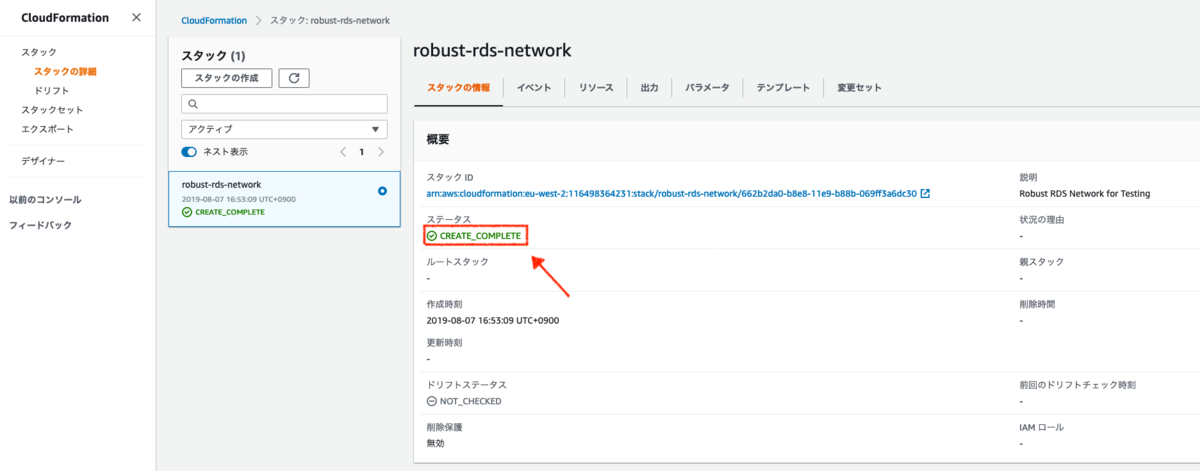
Task: Click the スタックの作成 button
Action: 226,78
